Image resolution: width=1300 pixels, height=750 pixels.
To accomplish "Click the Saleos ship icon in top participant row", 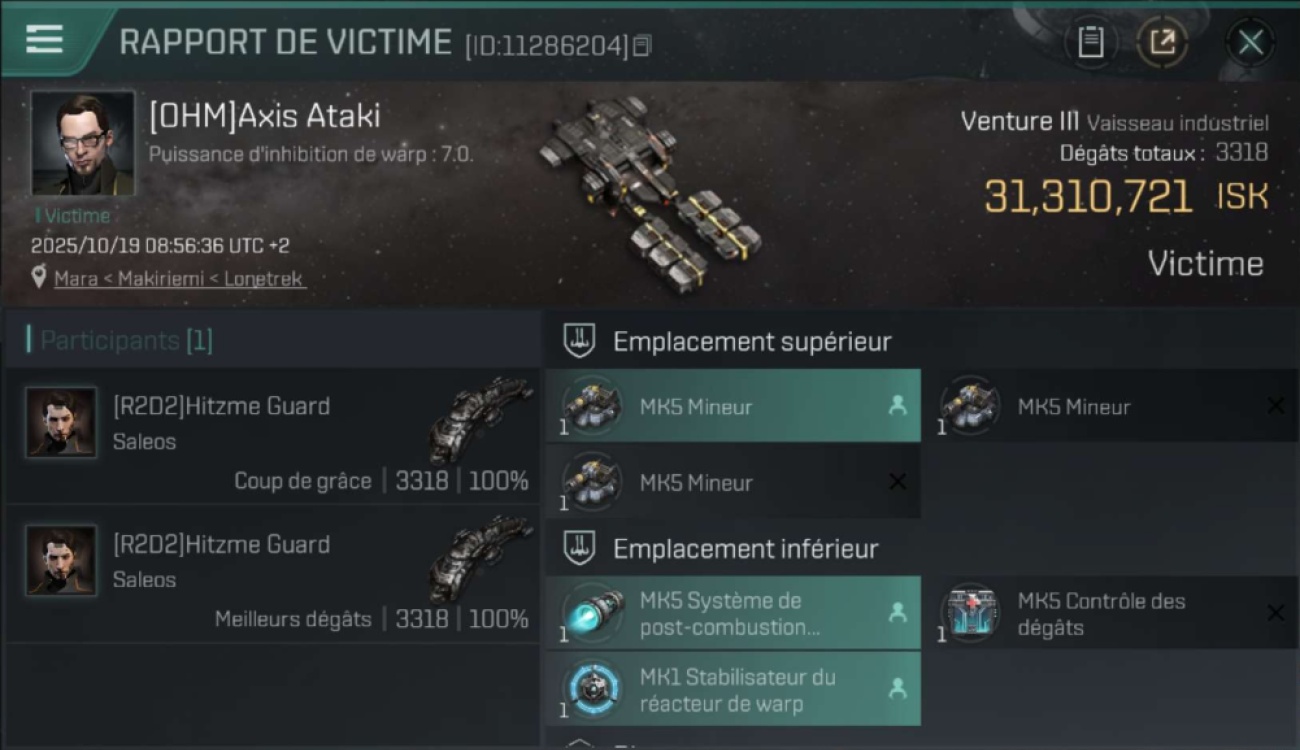I will point(481,418).
